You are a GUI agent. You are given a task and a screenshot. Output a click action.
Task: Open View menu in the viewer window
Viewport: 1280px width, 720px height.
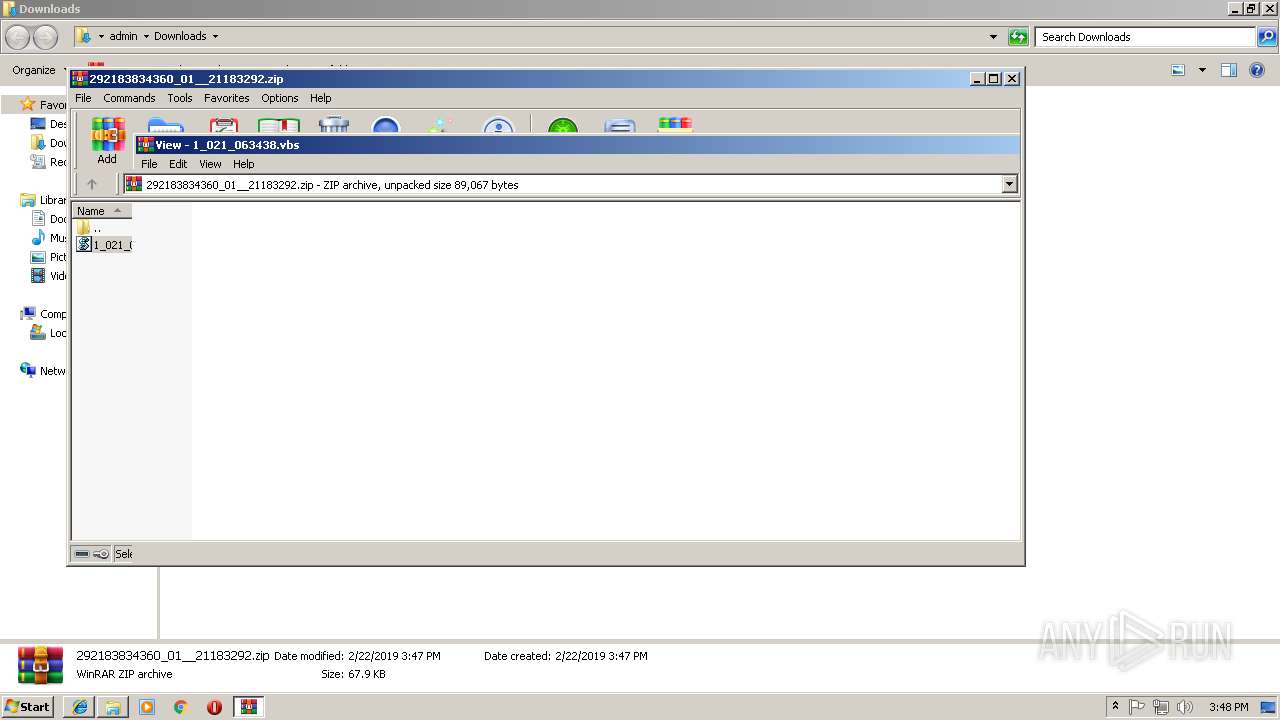(210, 164)
